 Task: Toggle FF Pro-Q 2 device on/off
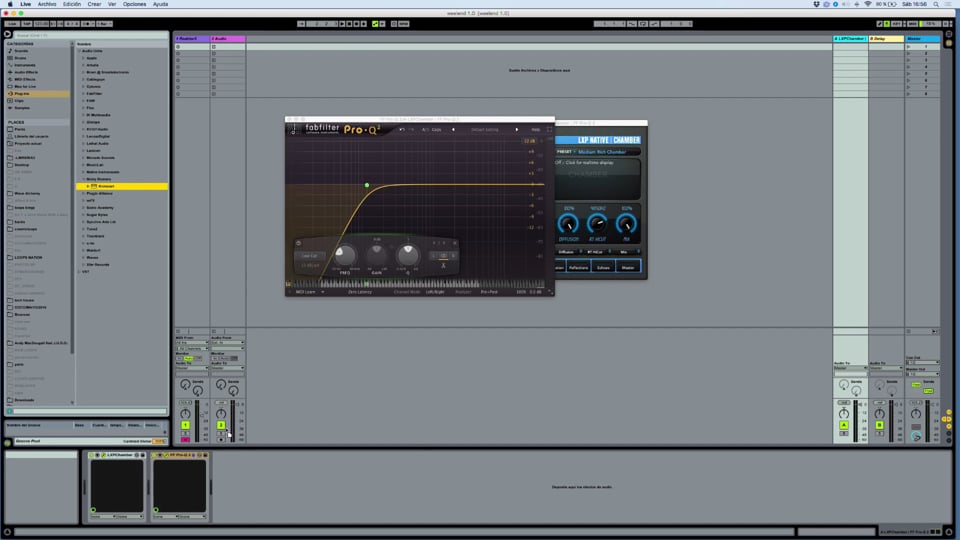154,455
